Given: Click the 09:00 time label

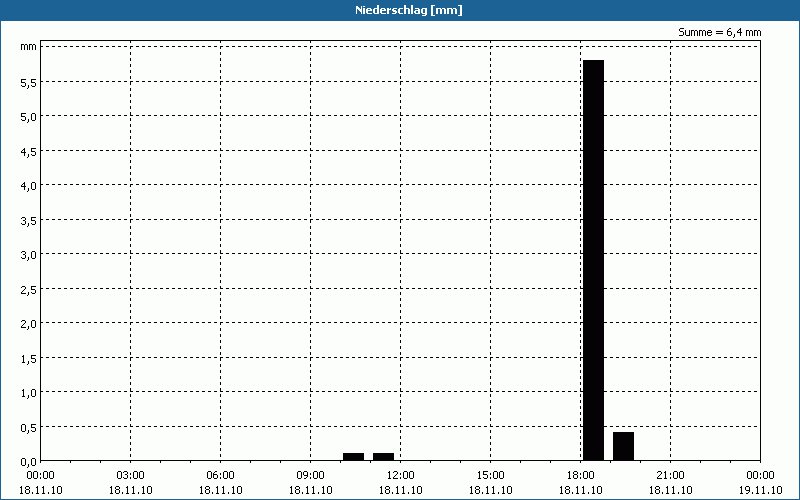Looking at the screenshot, I should [x=311, y=476].
